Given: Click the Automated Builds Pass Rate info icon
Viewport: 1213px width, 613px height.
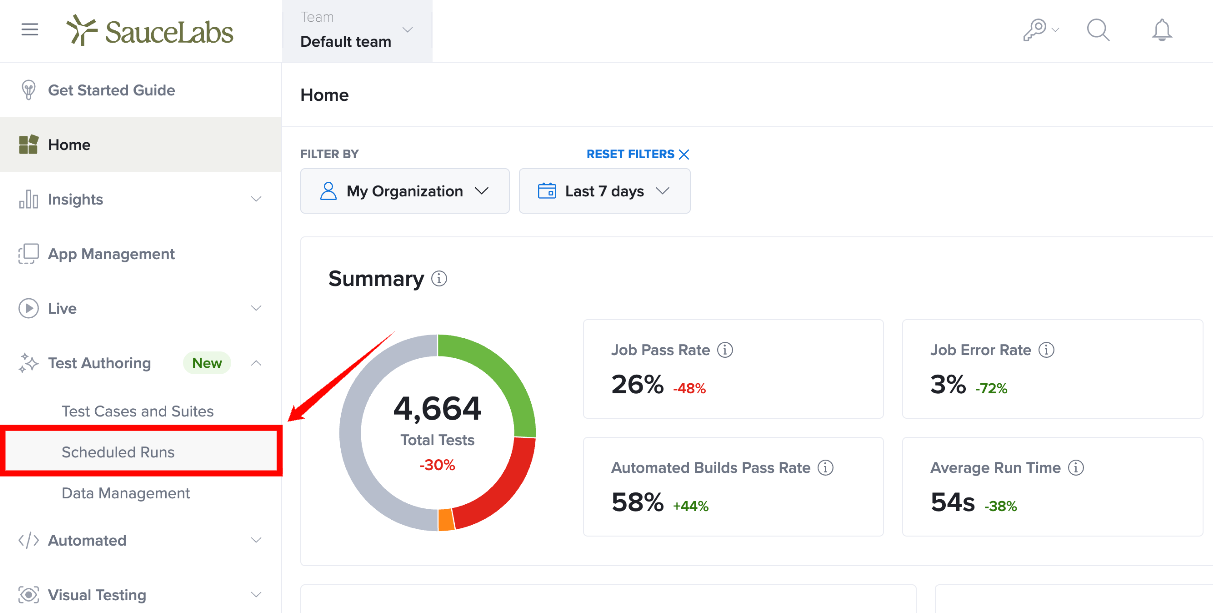Looking at the screenshot, I should [826, 468].
